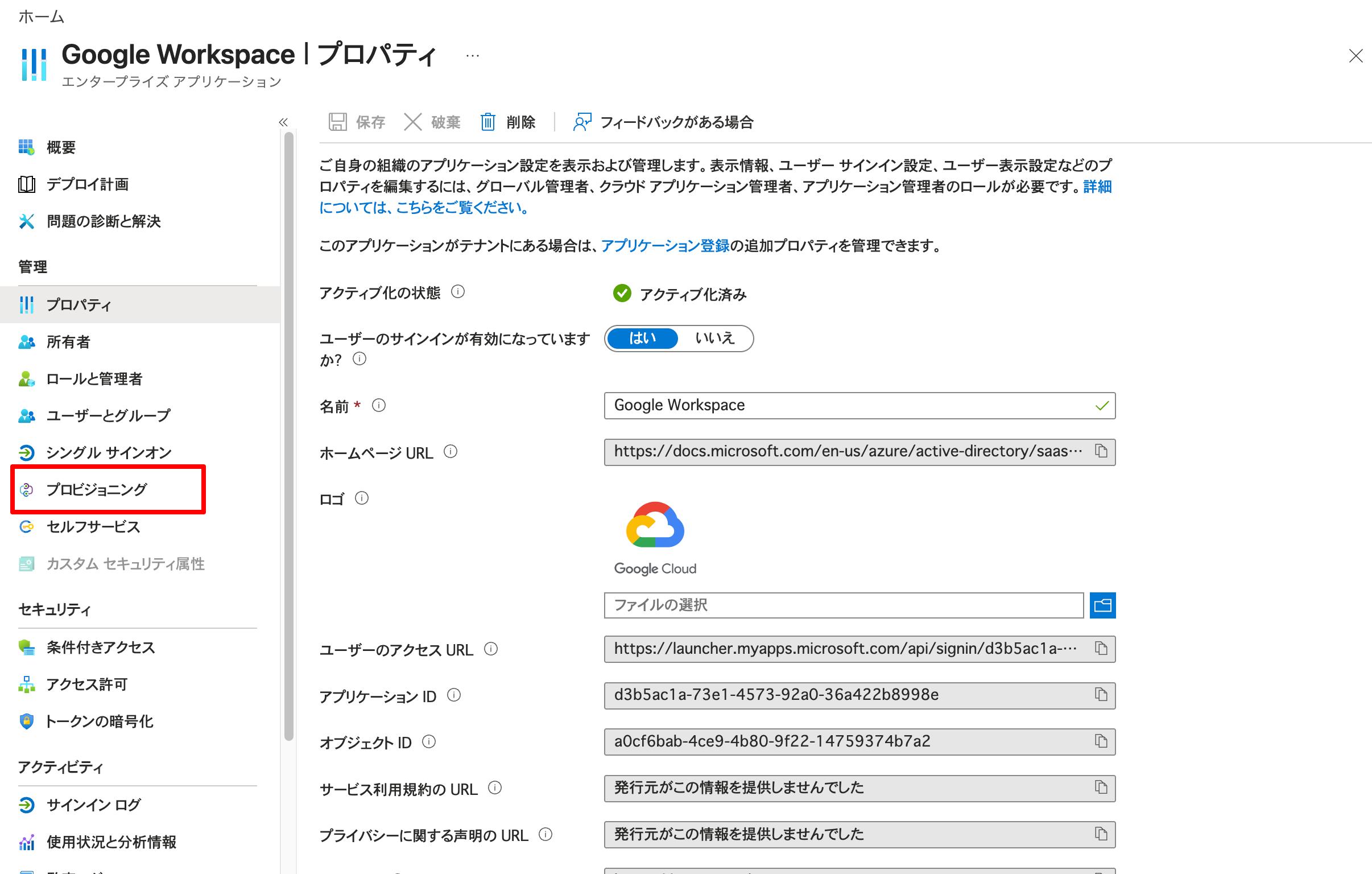1372x874 pixels.
Task: Keep user sign-in enabled with はい
Action: (x=642, y=338)
